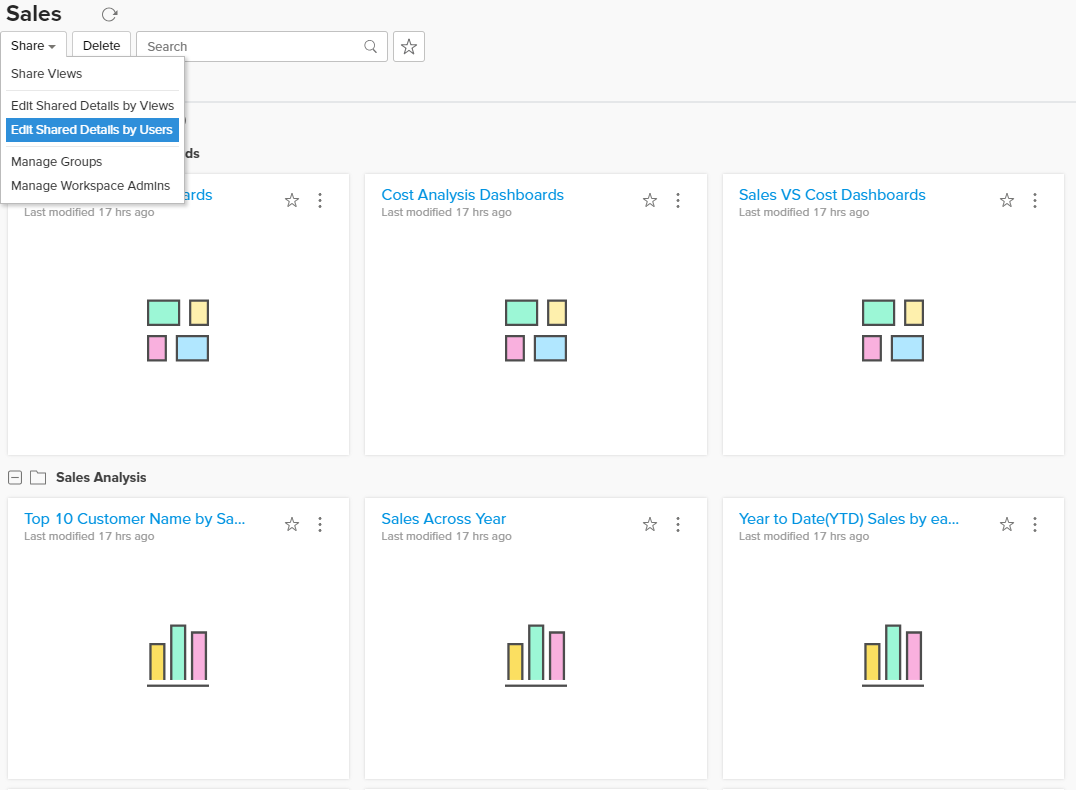Image resolution: width=1076 pixels, height=790 pixels.
Task: Open the Share dropdown button
Action: point(33,45)
